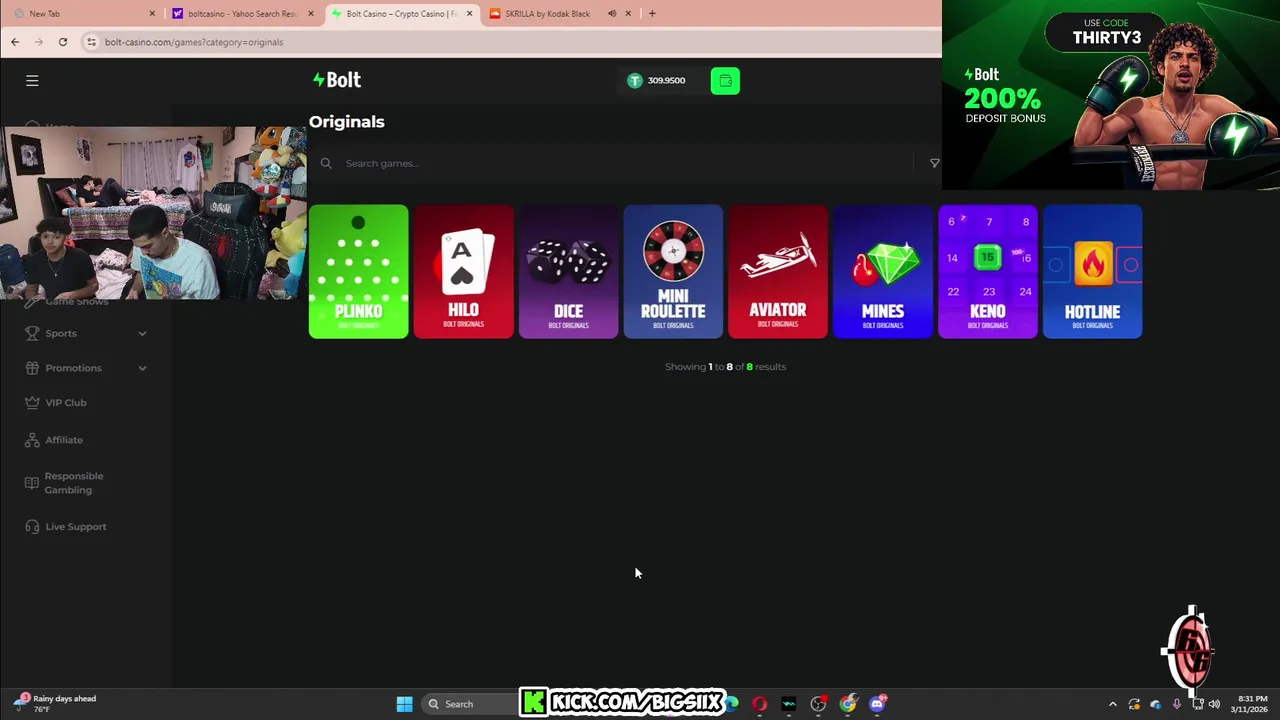Open Chrome from the taskbar
Screen dimensions: 1280x720
(848, 704)
